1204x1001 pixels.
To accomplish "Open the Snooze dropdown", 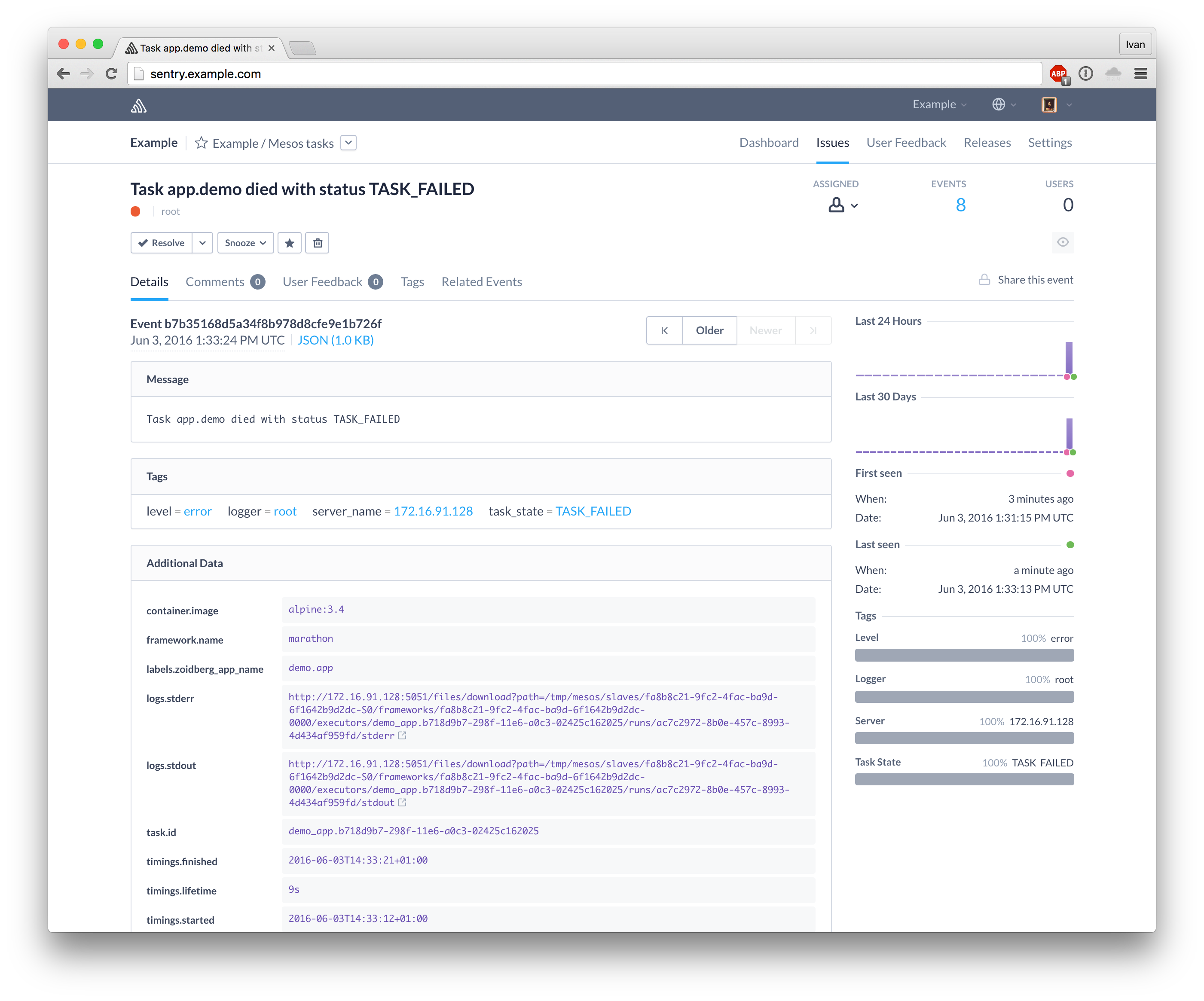I will click(245, 243).
